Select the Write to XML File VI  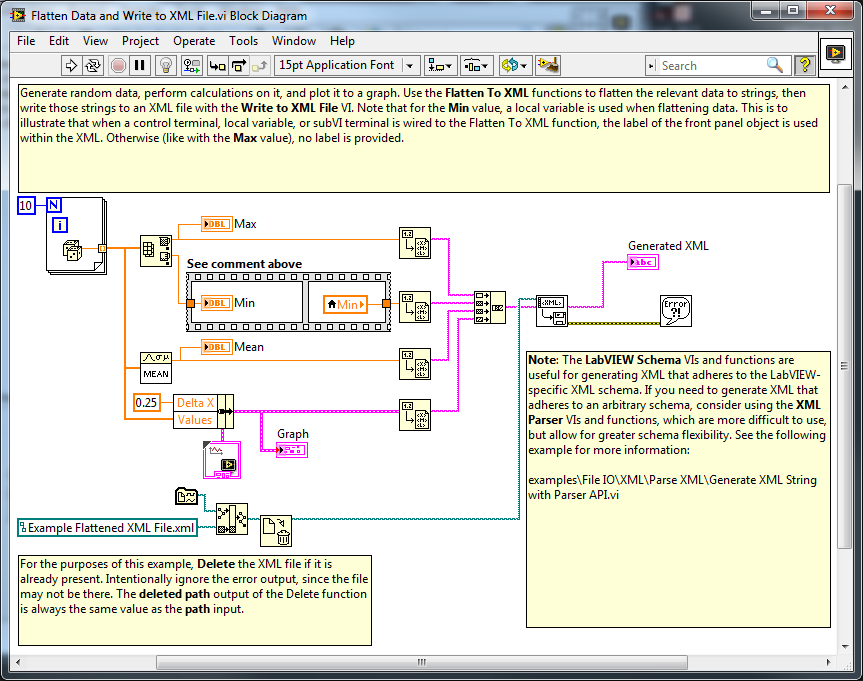(552, 310)
